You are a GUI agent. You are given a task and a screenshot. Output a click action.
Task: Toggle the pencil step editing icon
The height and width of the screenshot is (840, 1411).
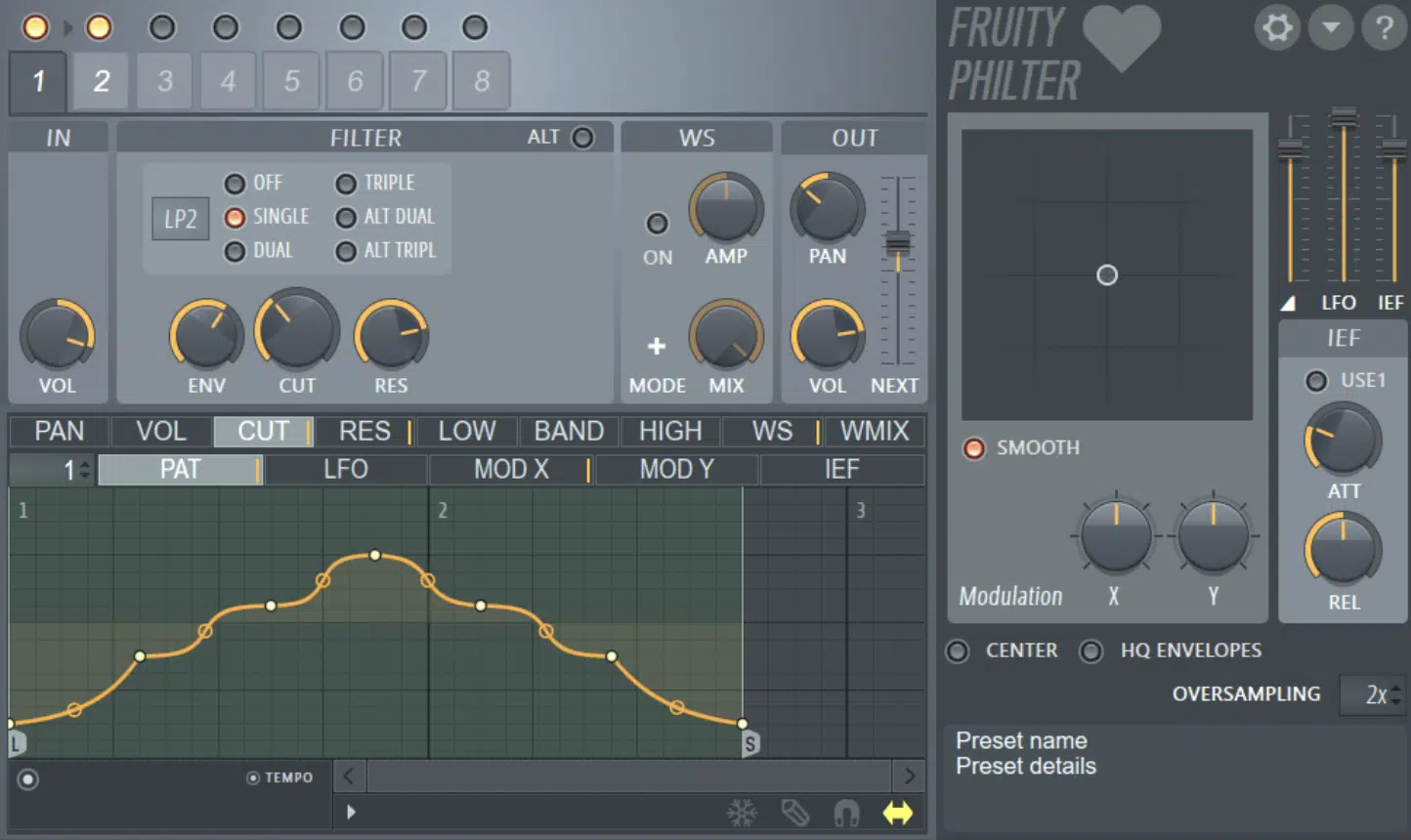point(794,813)
